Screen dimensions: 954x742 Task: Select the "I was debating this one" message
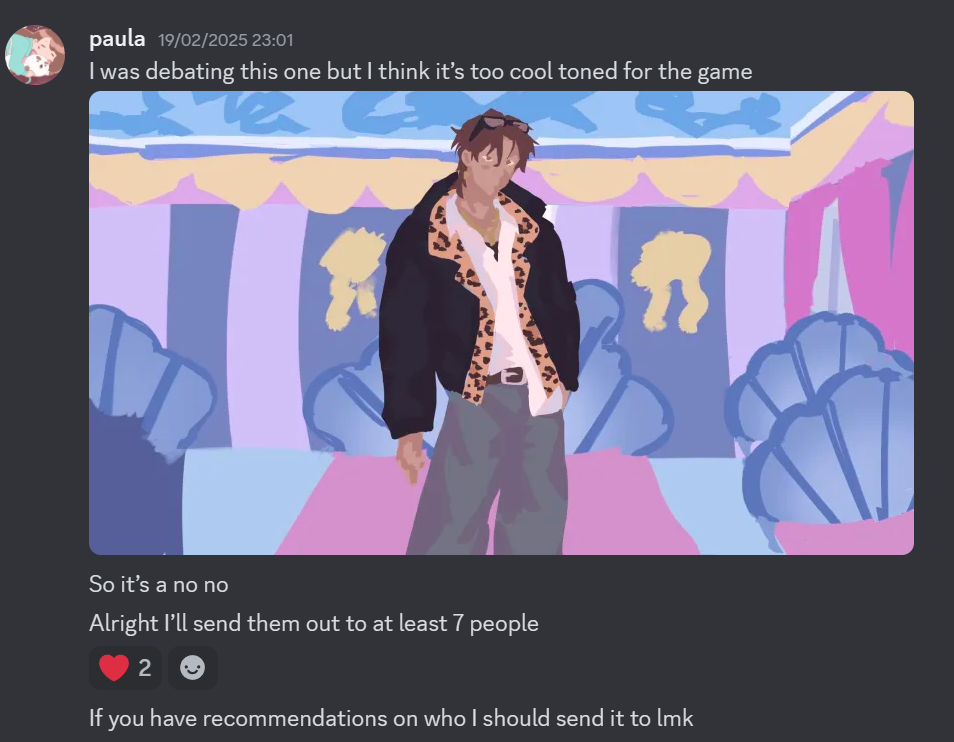pyautogui.click(x=420, y=72)
